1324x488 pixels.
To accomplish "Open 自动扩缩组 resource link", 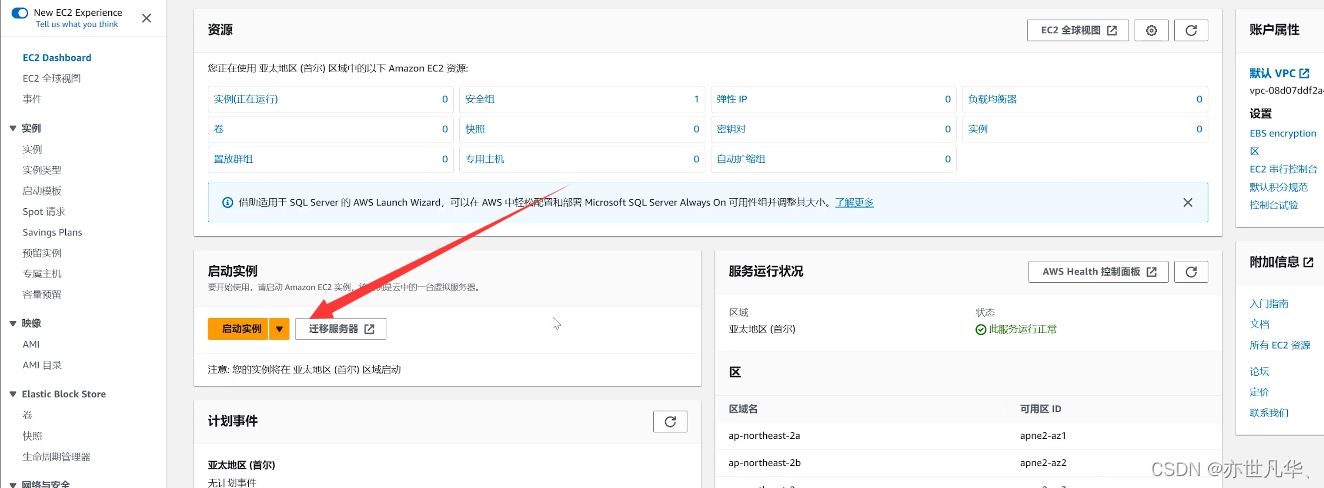I will [x=741, y=159].
